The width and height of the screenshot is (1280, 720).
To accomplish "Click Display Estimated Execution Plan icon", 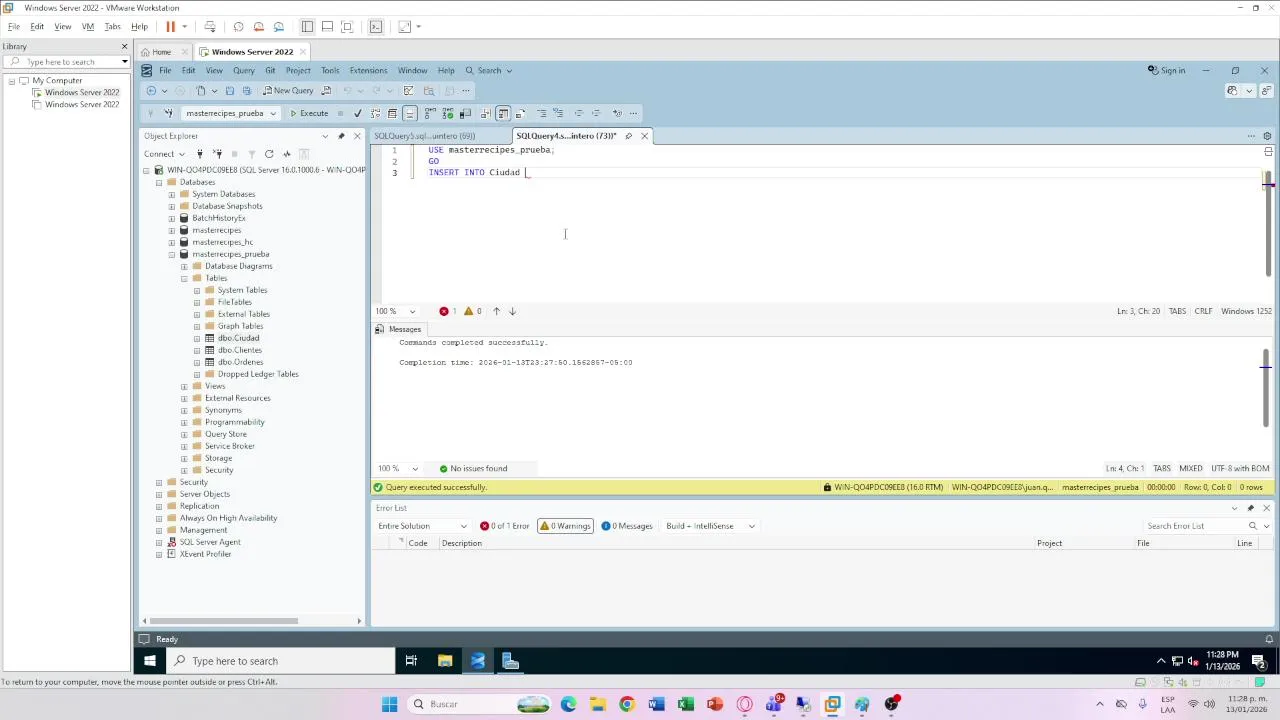I will point(375,113).
